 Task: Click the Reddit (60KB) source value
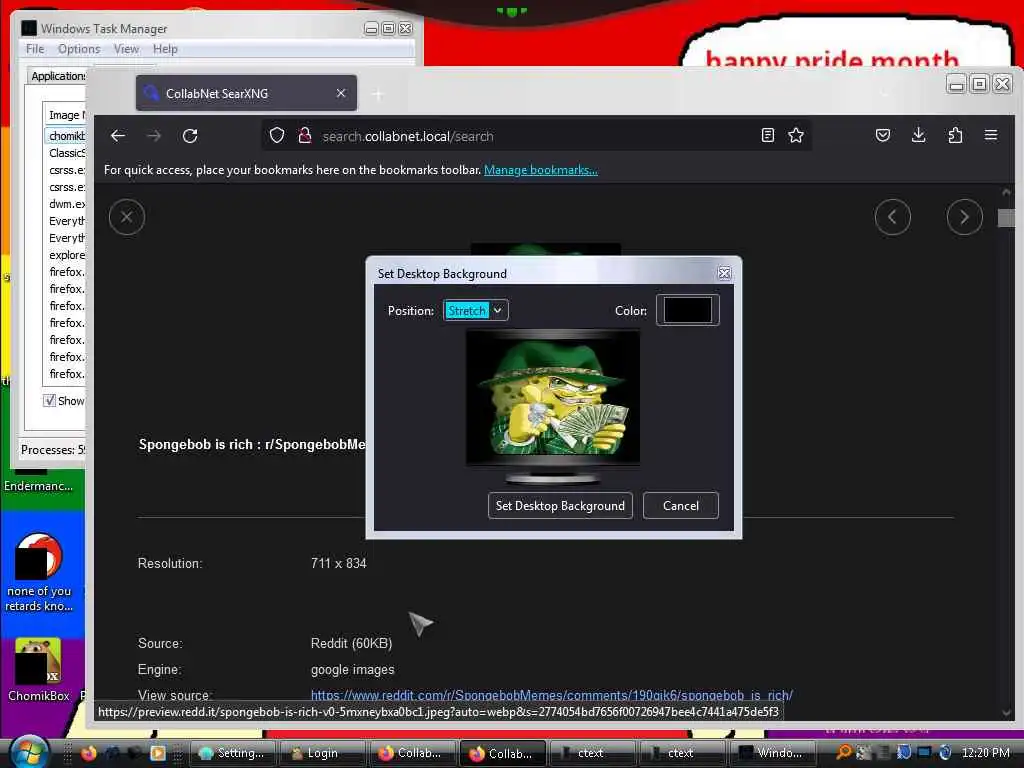pyautogui.click(x=351, y=643)
